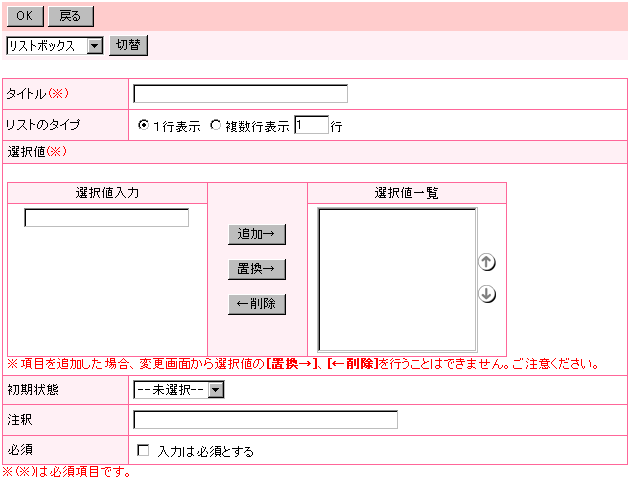This screenshot has width=630, height=478.
Task: Focus the タイトル text field
Action: (x=240, y=94)
